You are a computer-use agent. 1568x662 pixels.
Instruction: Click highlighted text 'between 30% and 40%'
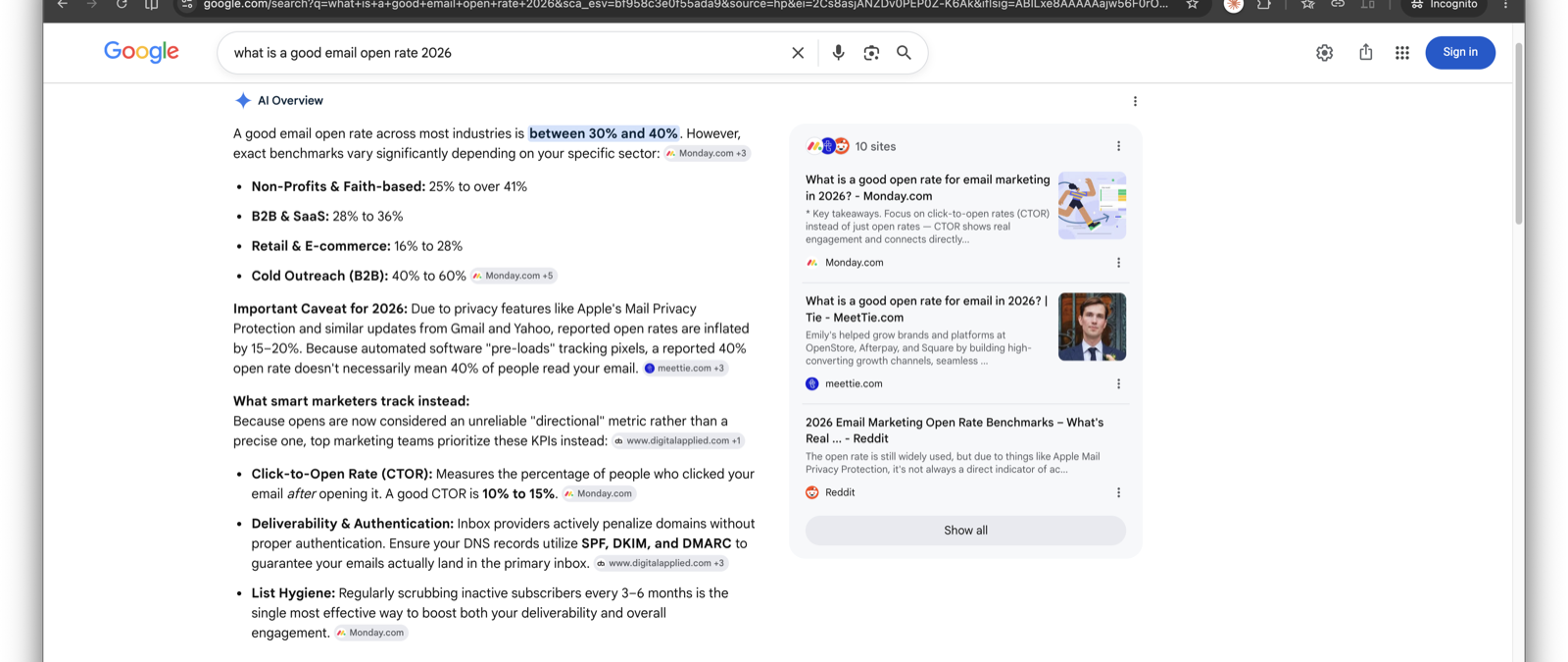click(x=604, y=133)
